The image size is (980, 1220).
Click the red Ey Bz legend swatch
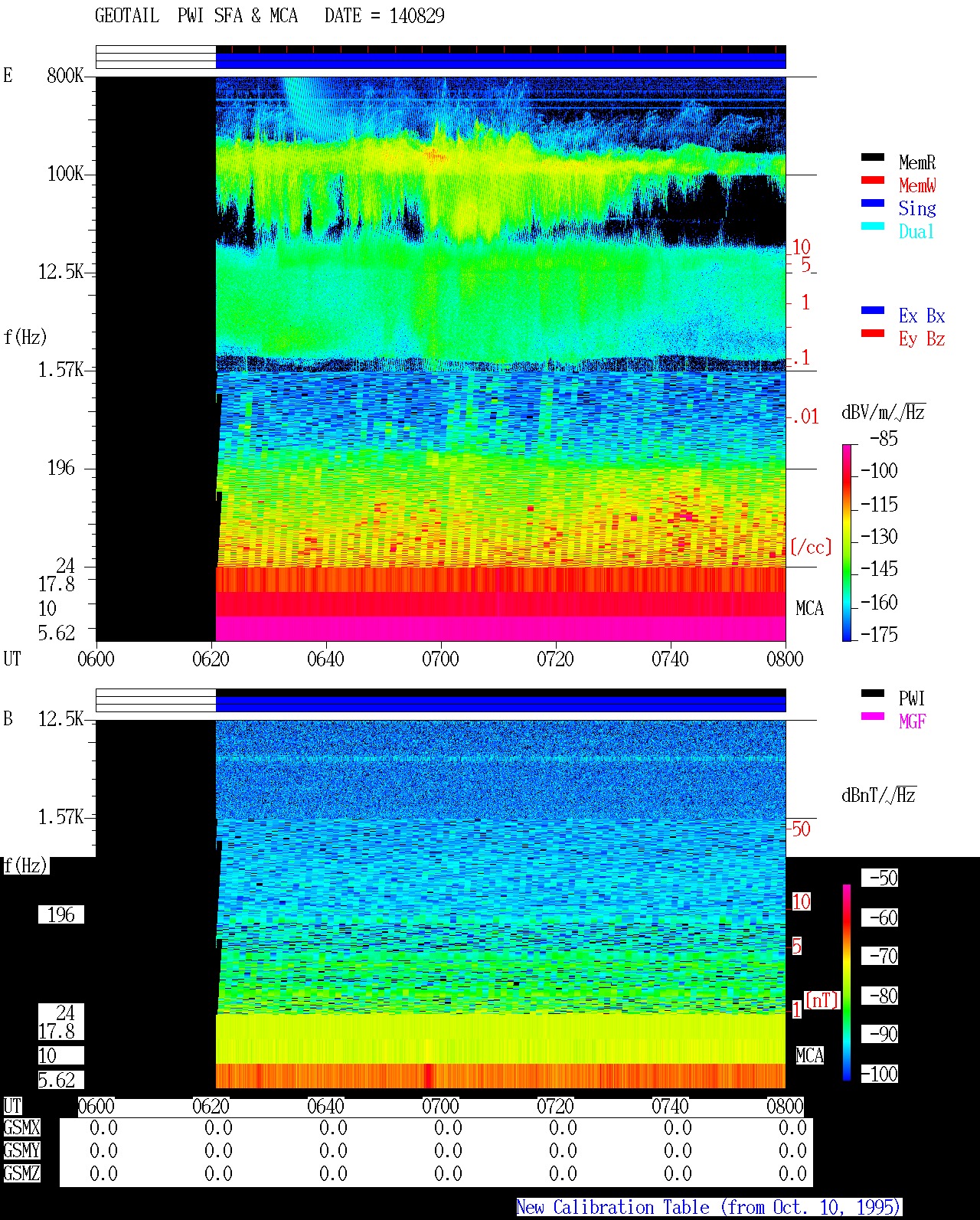tap(873, 333)
